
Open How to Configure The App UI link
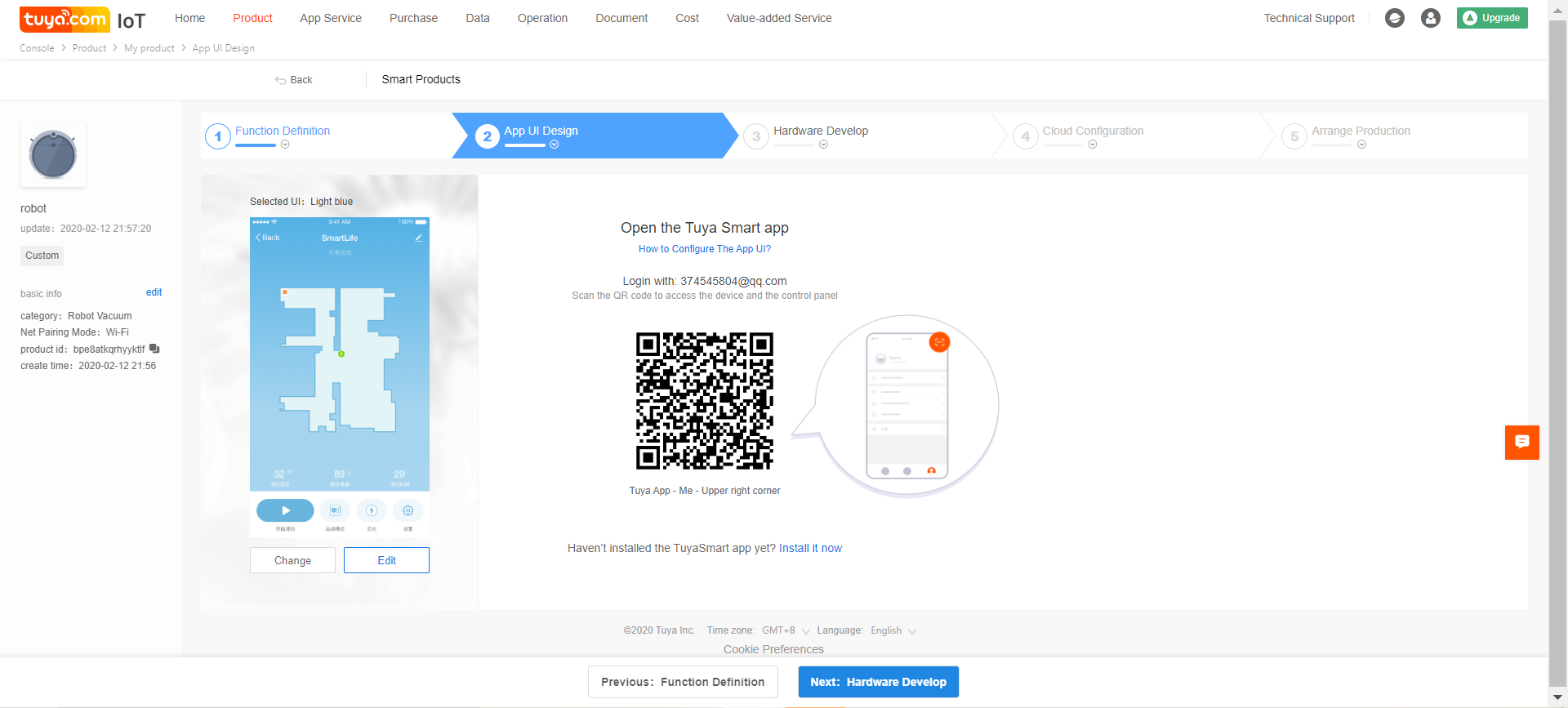705,249
